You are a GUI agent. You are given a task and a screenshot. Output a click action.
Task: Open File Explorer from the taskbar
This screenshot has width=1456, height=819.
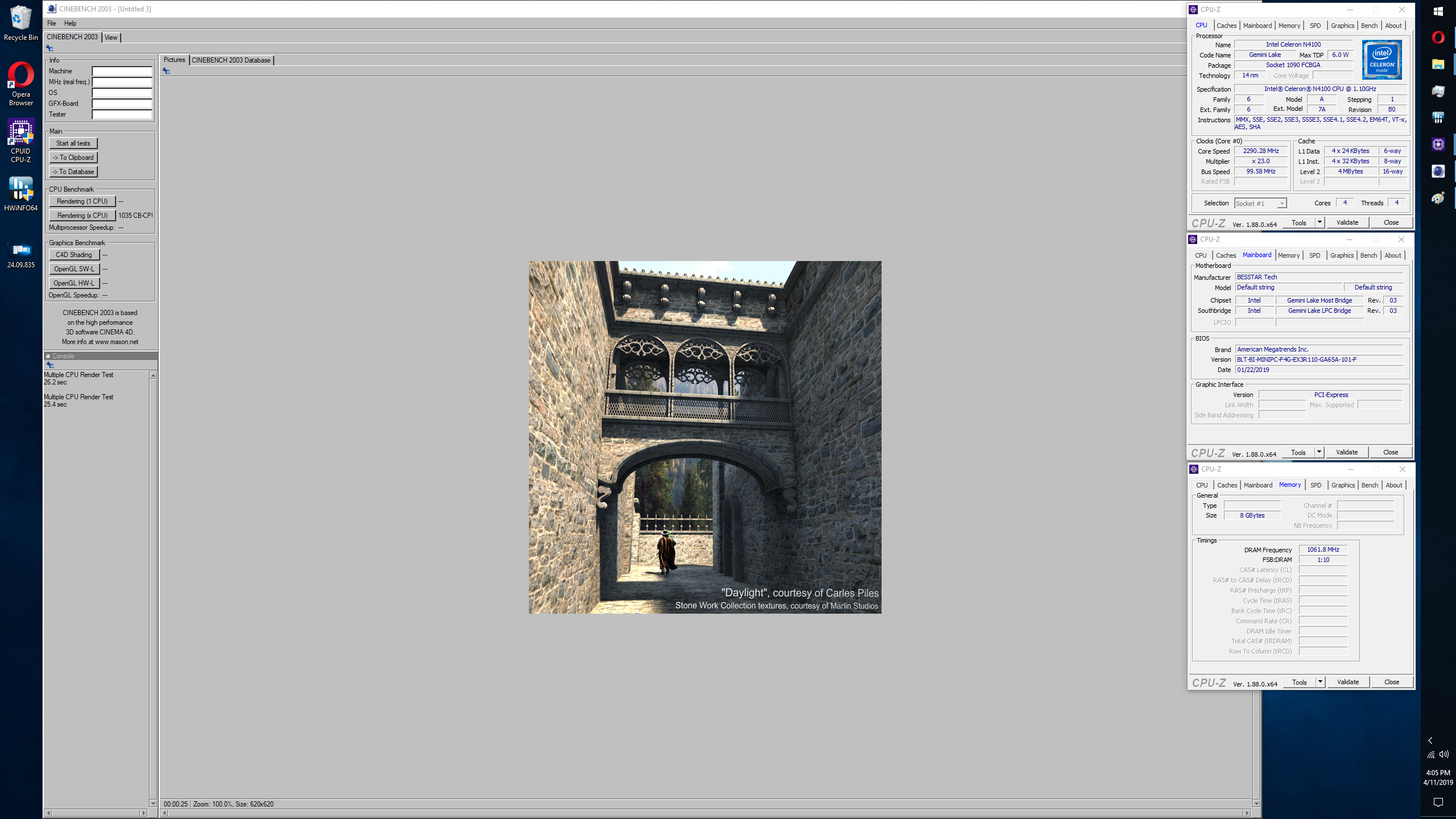pos(1438,64)
